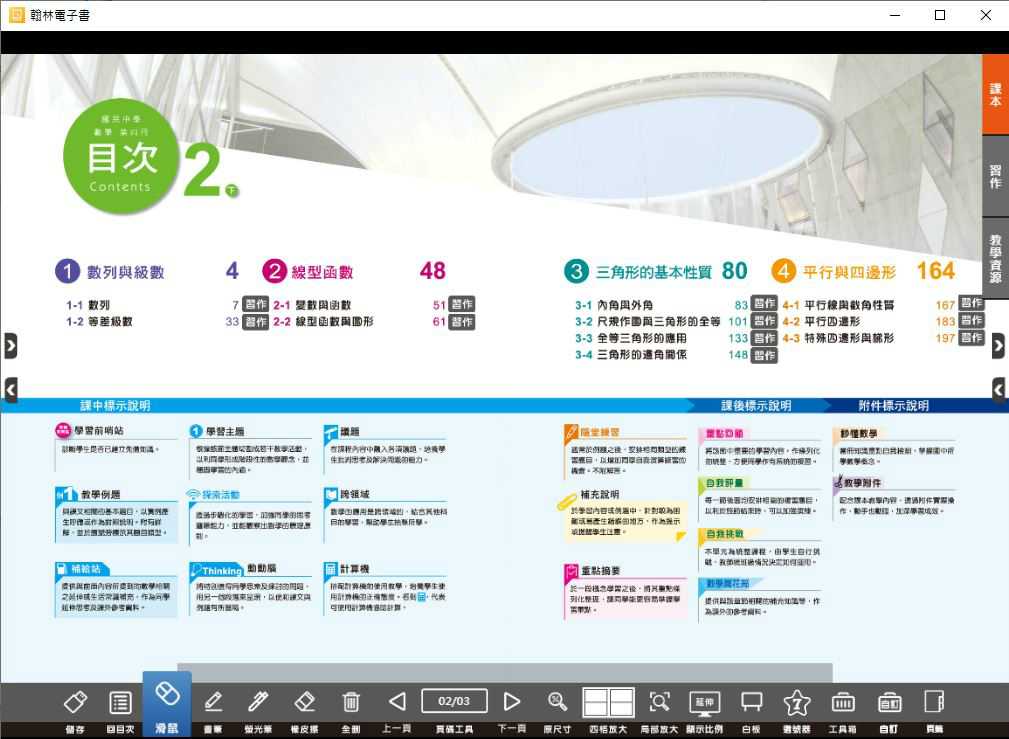
Task: Open the 顯示比例 display ratio icon
Action: coord(705,702)
